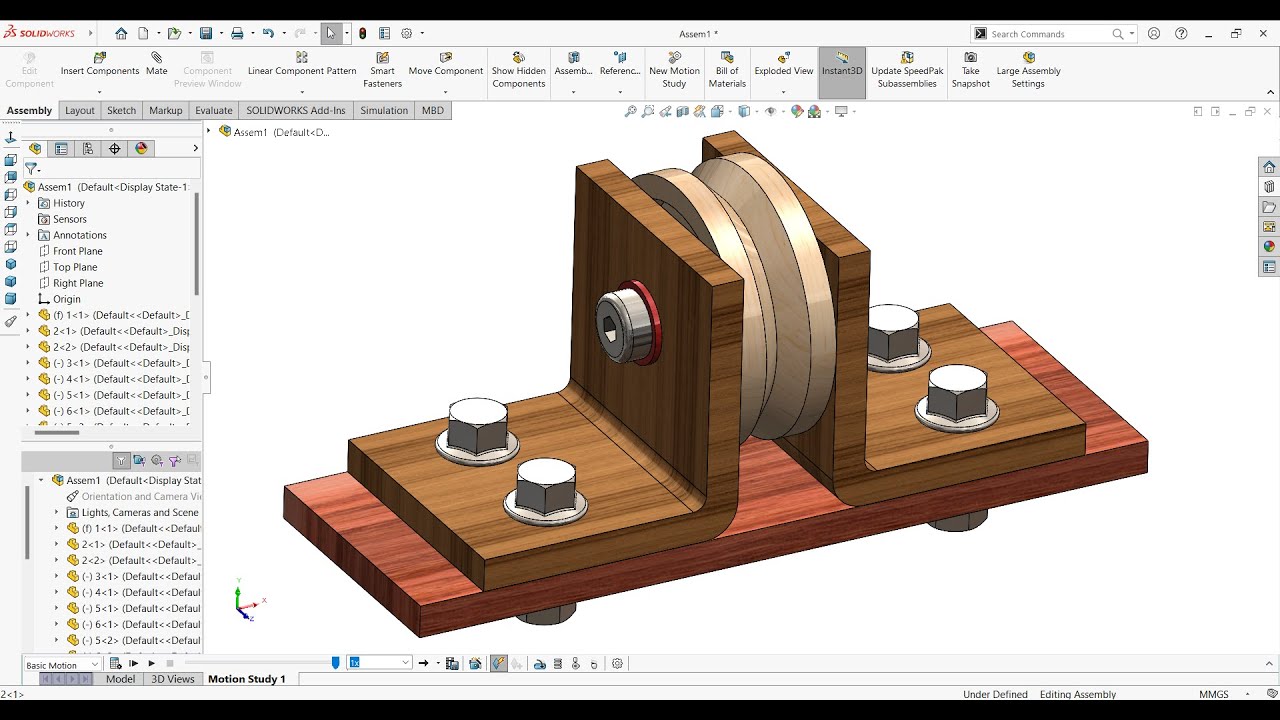Click Zoom to Fit magnifier in the view toolbar
Image resolution: width=1280 pixels, height=720 pixels.
pyautogui.click(x=630, y=112)
